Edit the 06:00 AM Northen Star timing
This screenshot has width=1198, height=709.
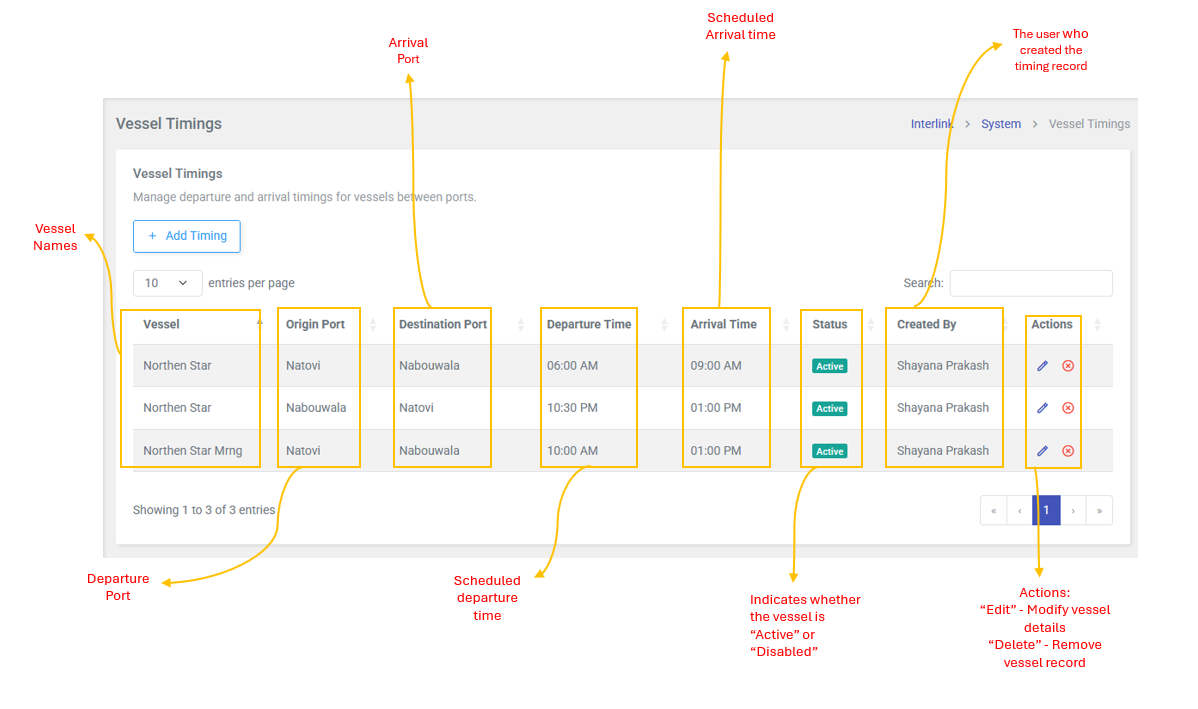pyautogui.click(x=1042, y=366)
